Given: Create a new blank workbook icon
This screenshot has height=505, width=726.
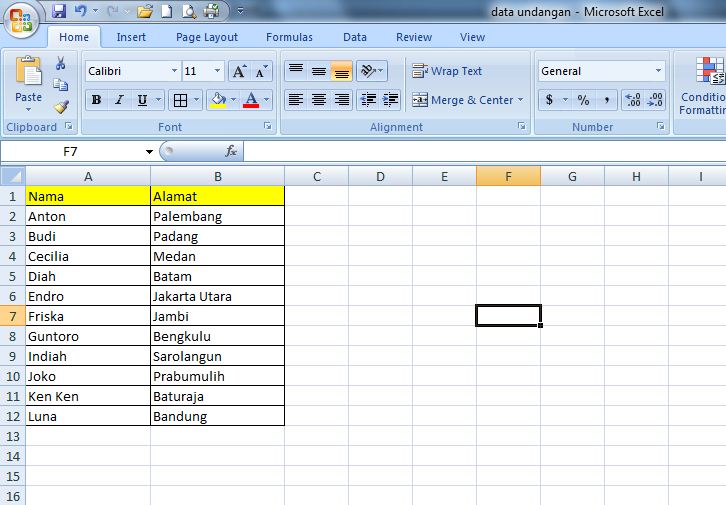Looking at the screenshot, I should (167, 11).
